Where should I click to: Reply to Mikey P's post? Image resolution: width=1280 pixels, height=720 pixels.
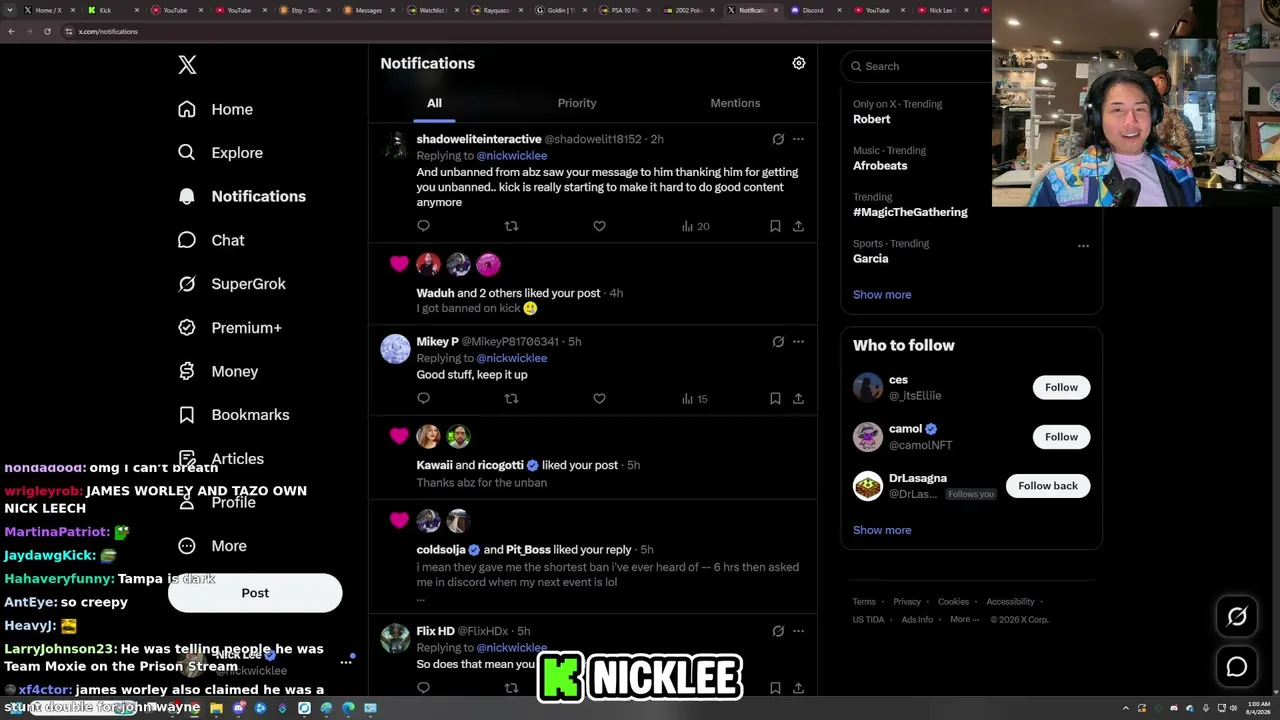click(423, 398)
